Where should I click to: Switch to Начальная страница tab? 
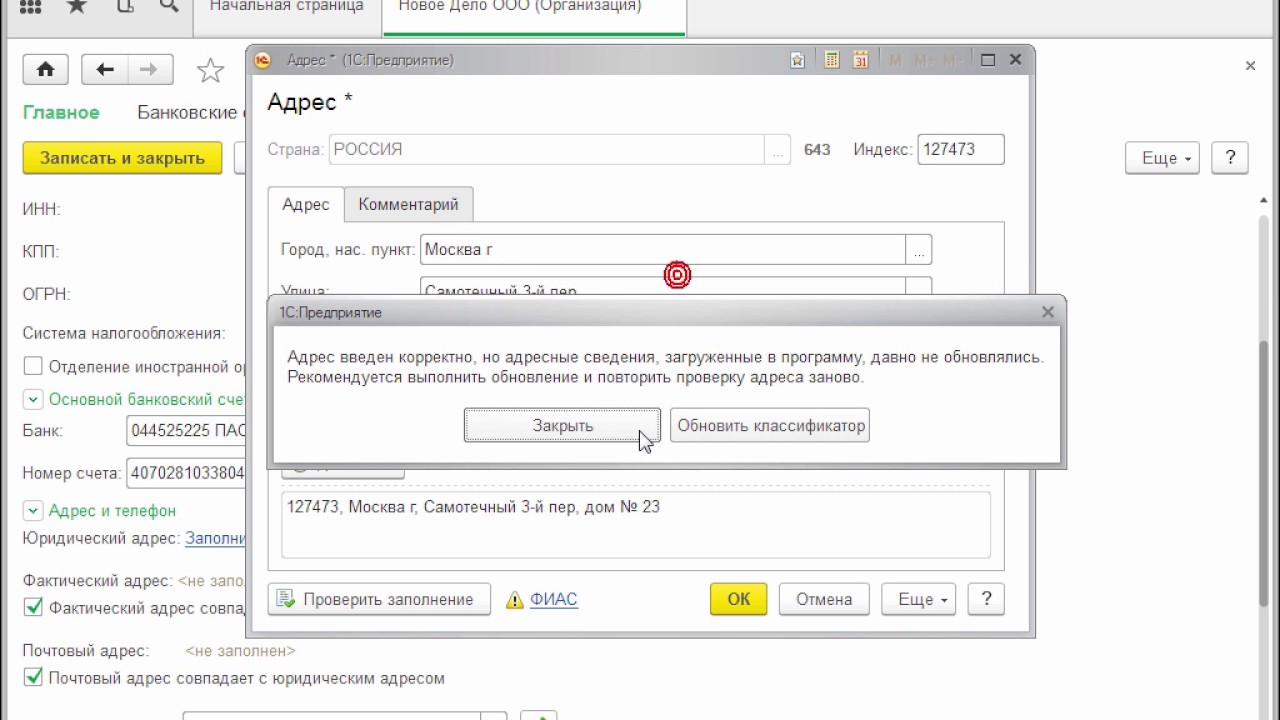point(287,7)
